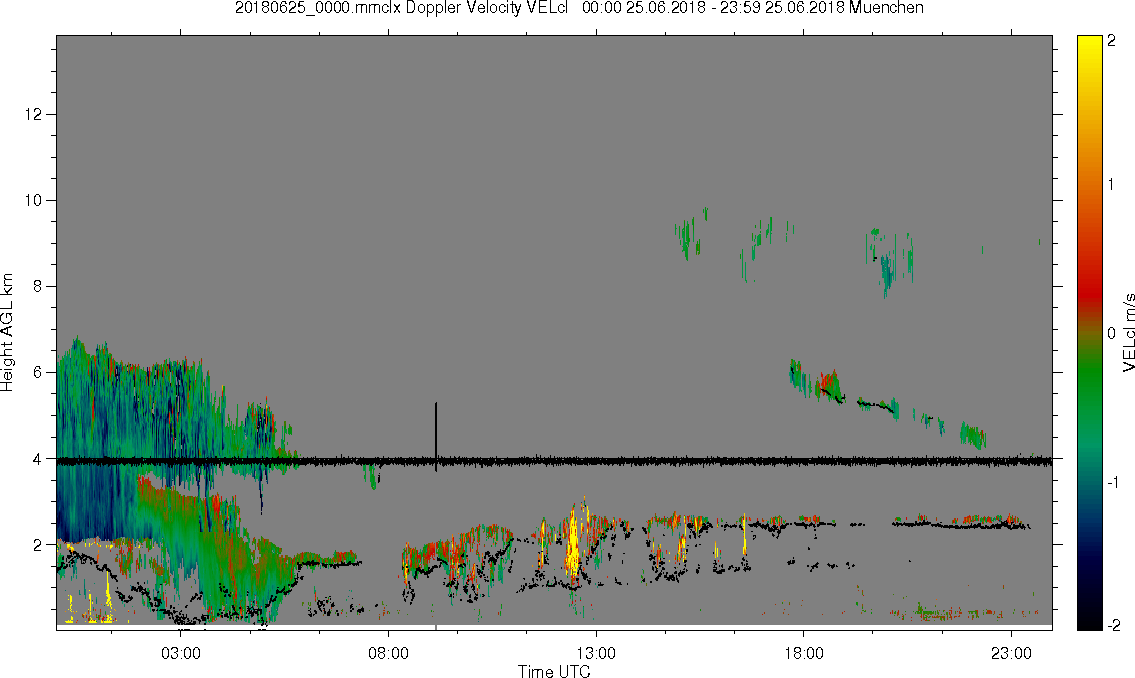This screenshot has width=1135, height=678.
Task: Click the height label '8'
Action: 38,287
